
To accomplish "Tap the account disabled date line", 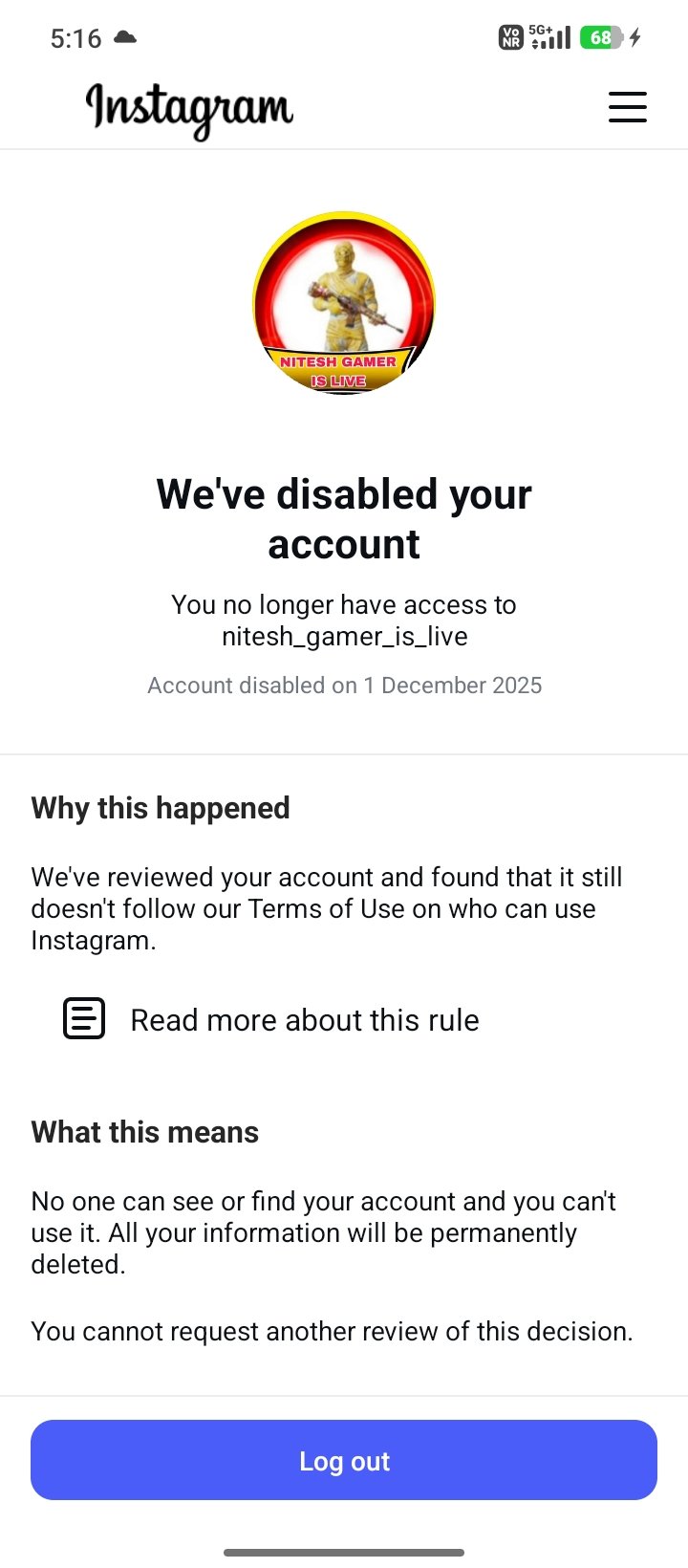I will pos(344,686).
